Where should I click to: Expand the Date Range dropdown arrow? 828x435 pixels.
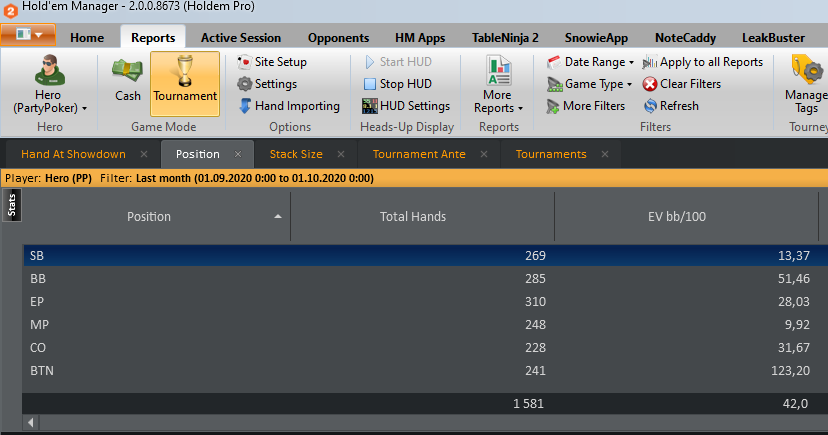(x=631, y=62)
